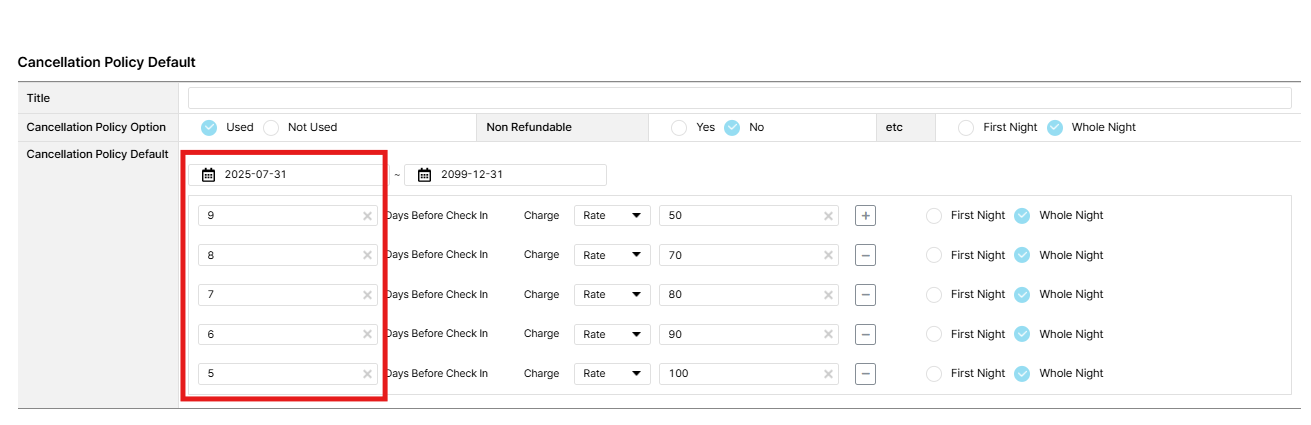This screenshot has height=425, width=1311.
Task: Clear the charge value 100 with X icon
Action: [x=828, y=374]
